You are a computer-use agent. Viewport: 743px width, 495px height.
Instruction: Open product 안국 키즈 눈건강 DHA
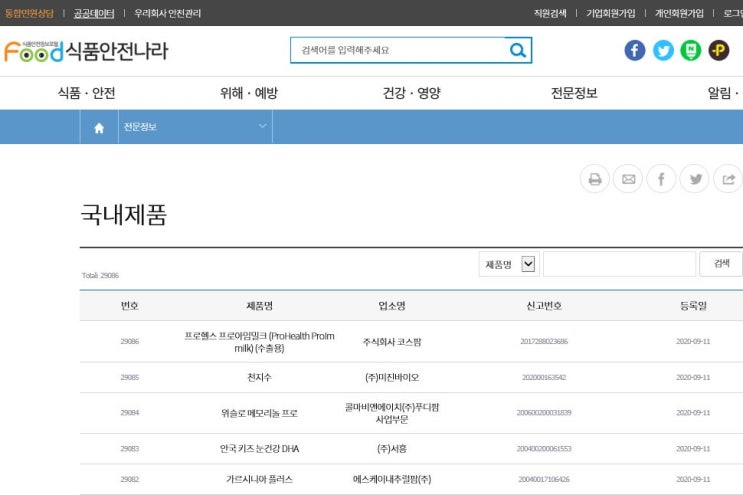(x=259, y=449)
